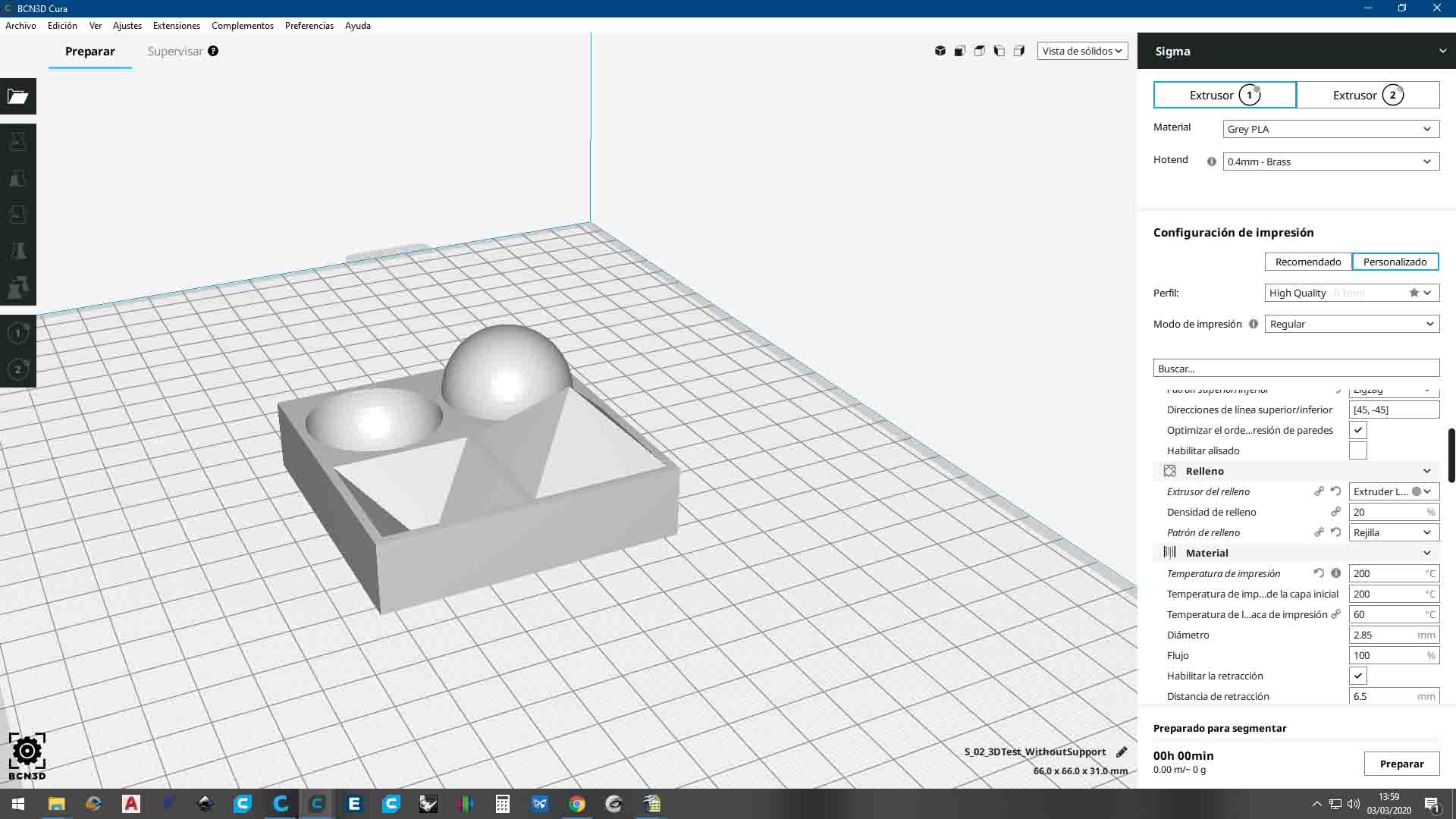Open file using the folder icon
This screenshot has width=1456, height=819.
18,96
